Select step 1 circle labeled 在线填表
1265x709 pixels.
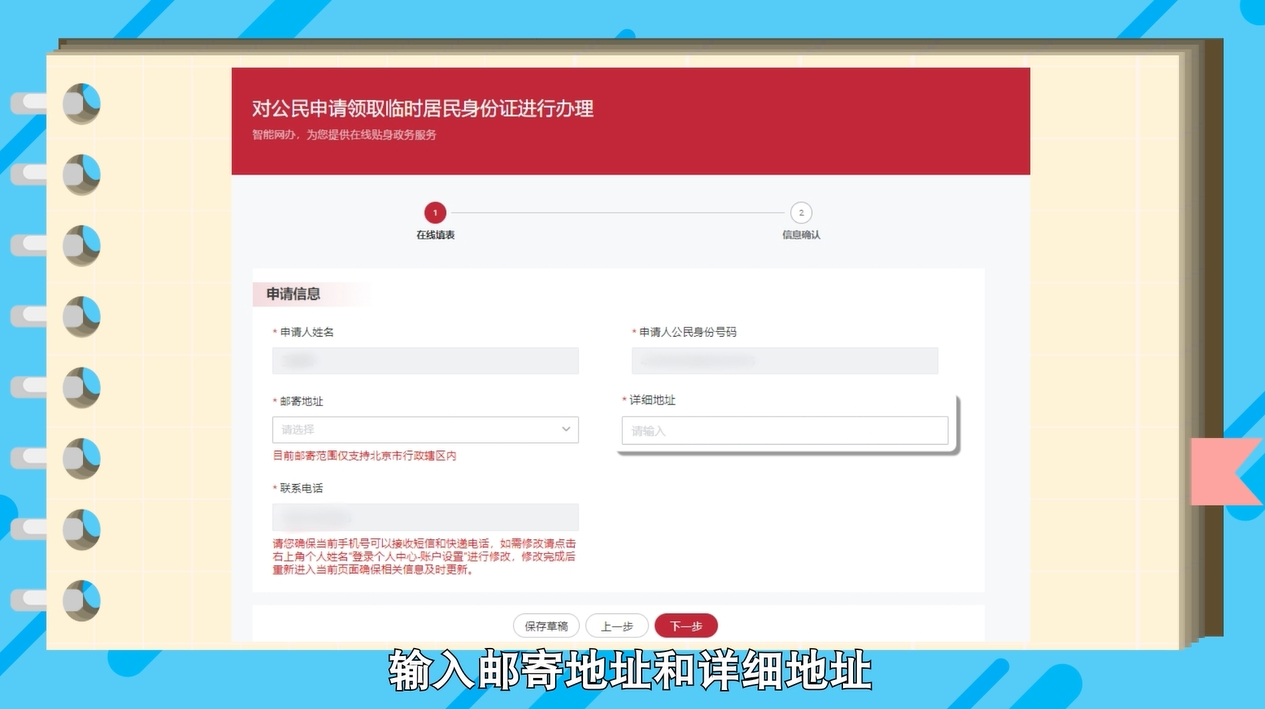pyautogui.click(x=435, y=213)
